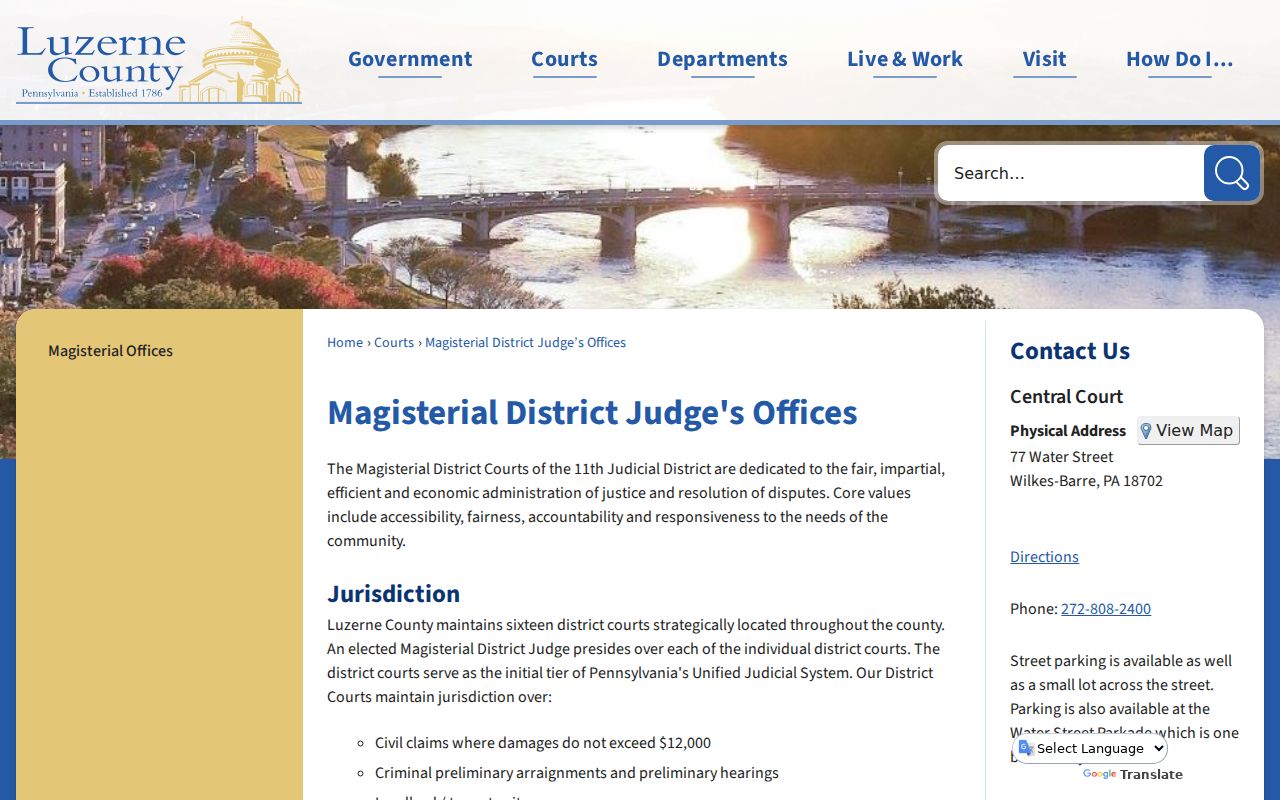Open the Select Language dropdown

click(x=1090, y=748)
